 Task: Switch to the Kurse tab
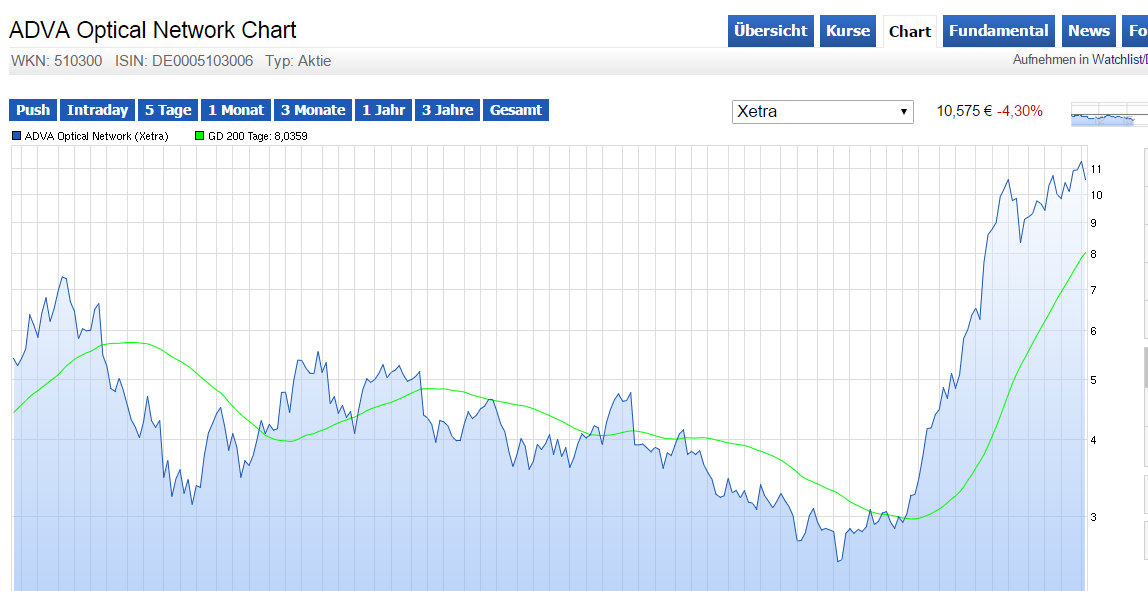click(848, 31)
